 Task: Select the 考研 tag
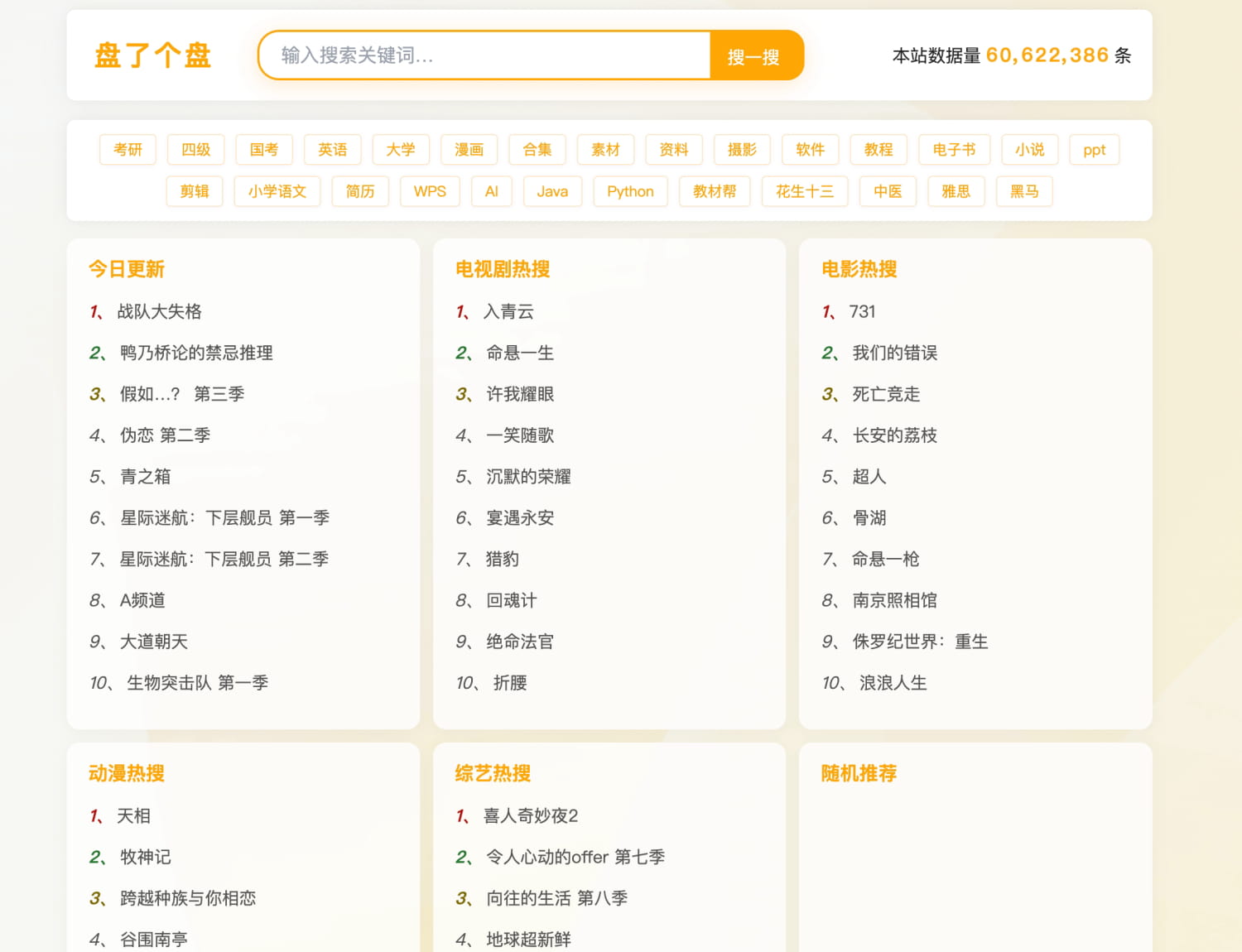pos(128,150)
